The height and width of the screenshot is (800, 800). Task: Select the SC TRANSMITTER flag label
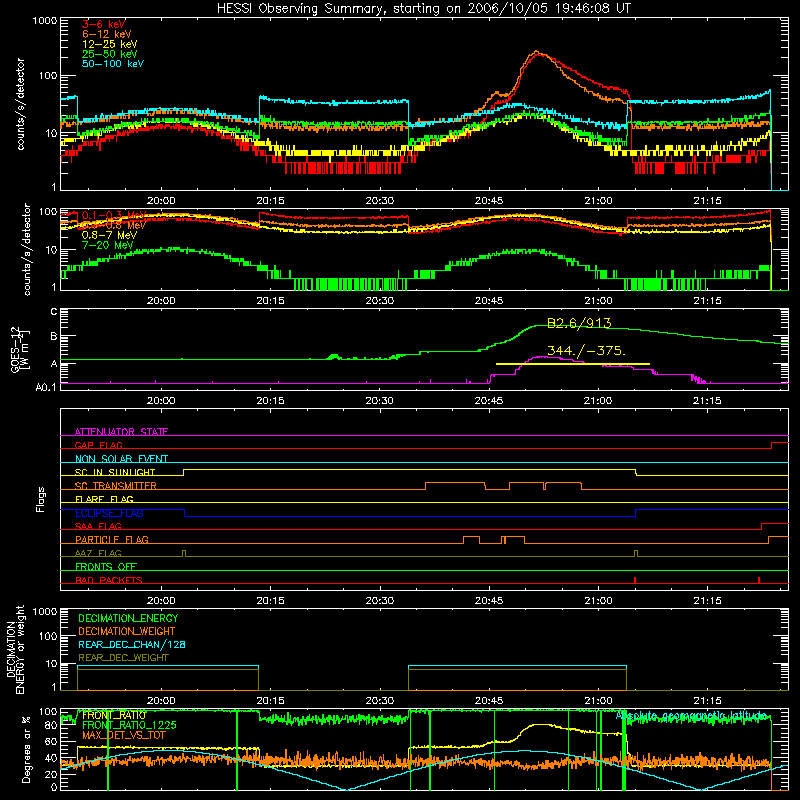click(x=115, y=486)
